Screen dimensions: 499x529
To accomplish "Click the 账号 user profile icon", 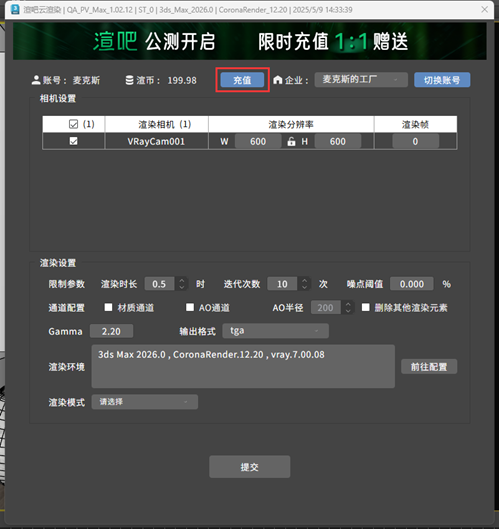I will 36,80.
